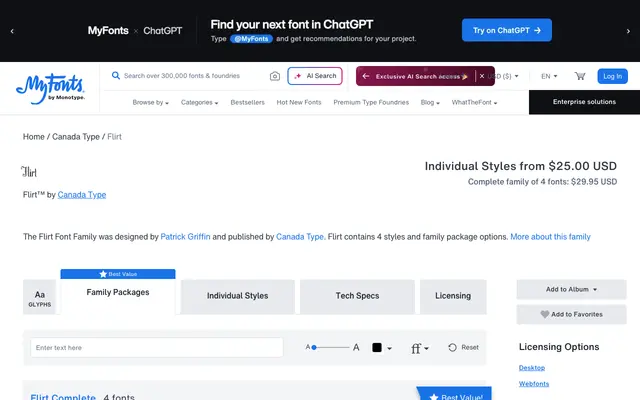Click Try on ChatGPT button
Image resolution: width=640 pixels, height=400 pixels.
[507, 30]
